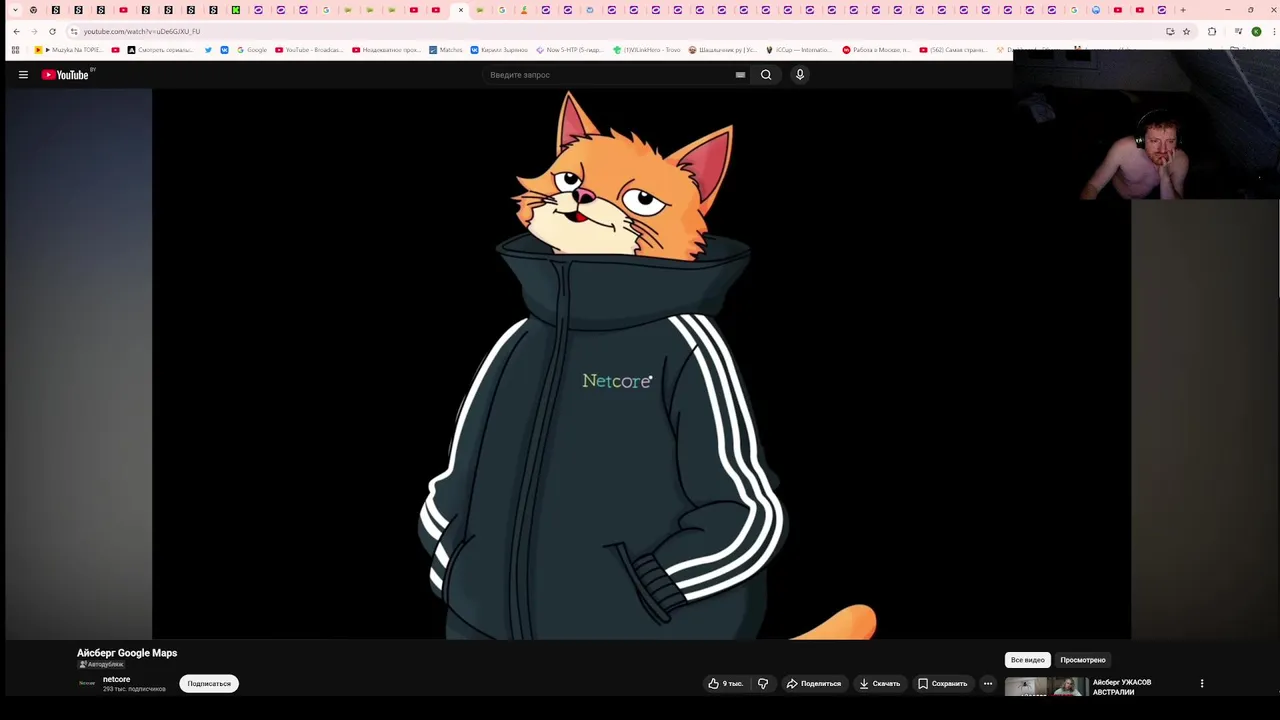Image resolution: width=1280 pixels, height=720 pixels.
Task: Open the YouTube hamburger guide menu
Action: [x=23, y=75]
